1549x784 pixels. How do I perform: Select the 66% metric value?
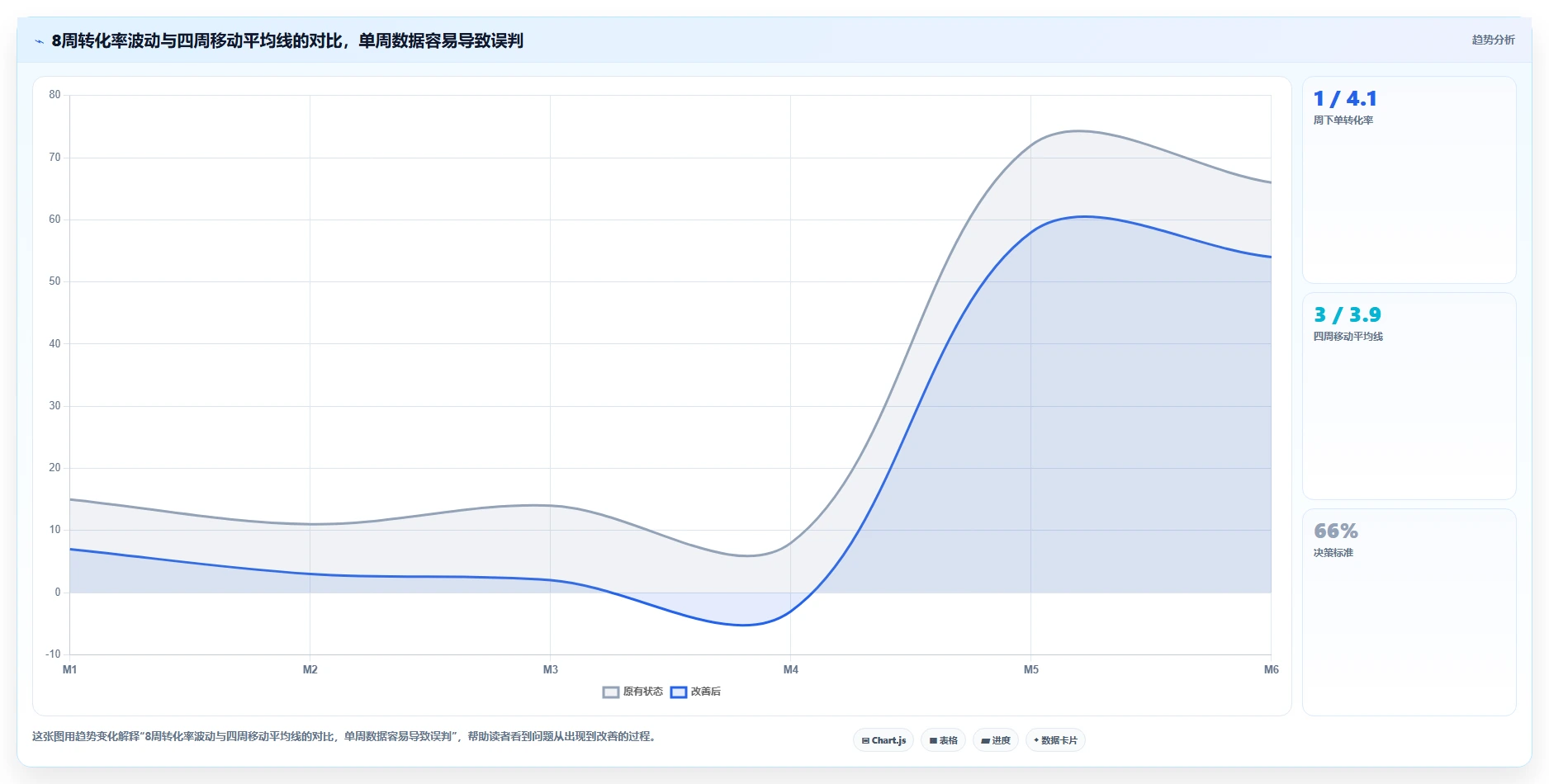coord(1336,531)
